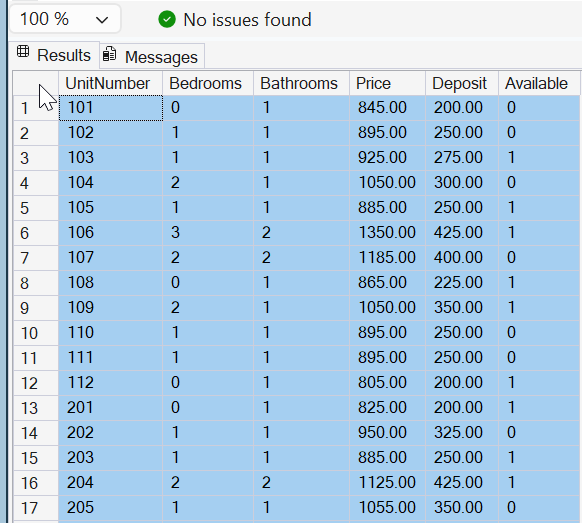Screen dimensions: 582x523
Task: Select row 13 via its row header
Action: click(x=36, y=408)
